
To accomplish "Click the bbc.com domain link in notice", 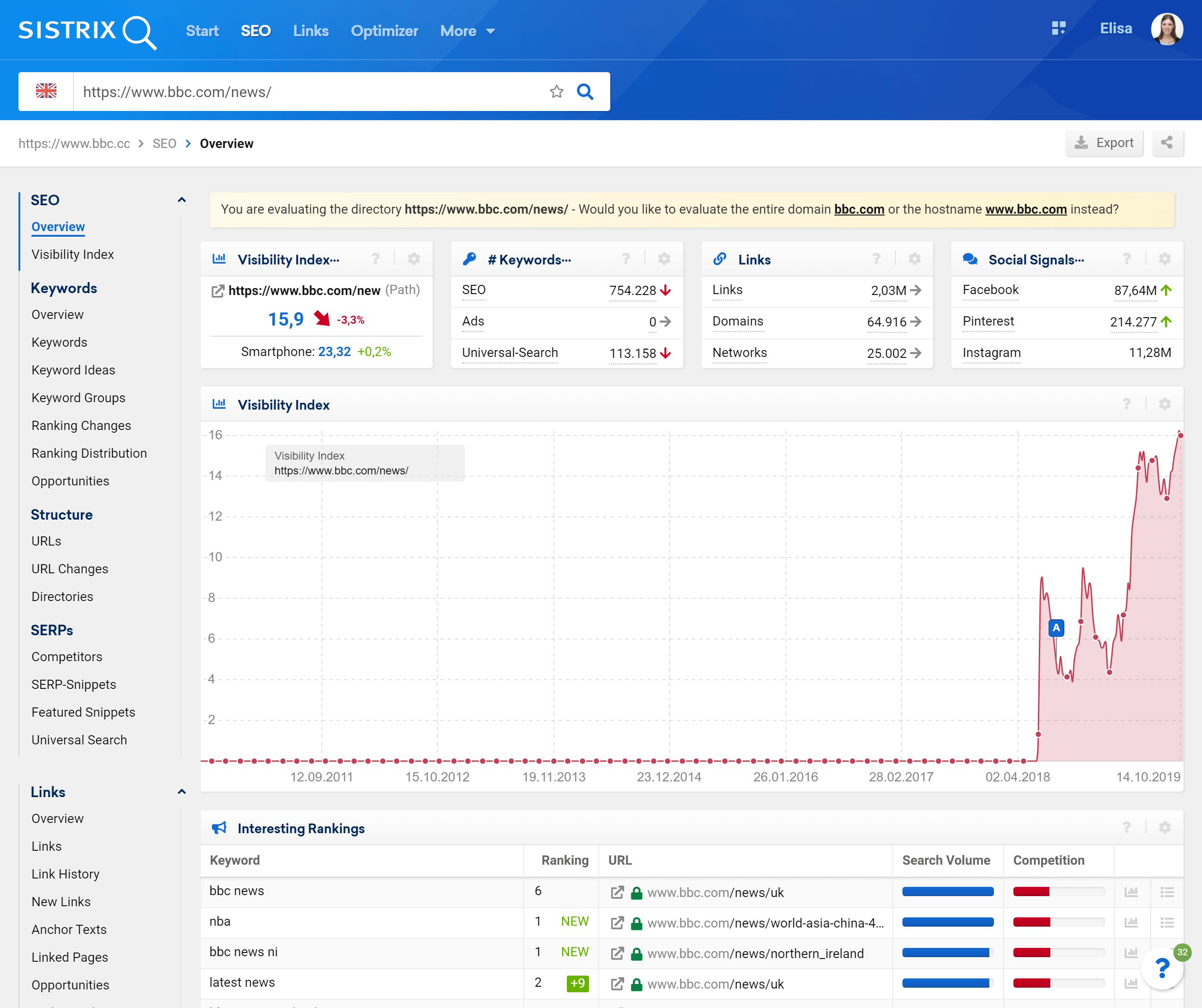I will click(859, 209).
